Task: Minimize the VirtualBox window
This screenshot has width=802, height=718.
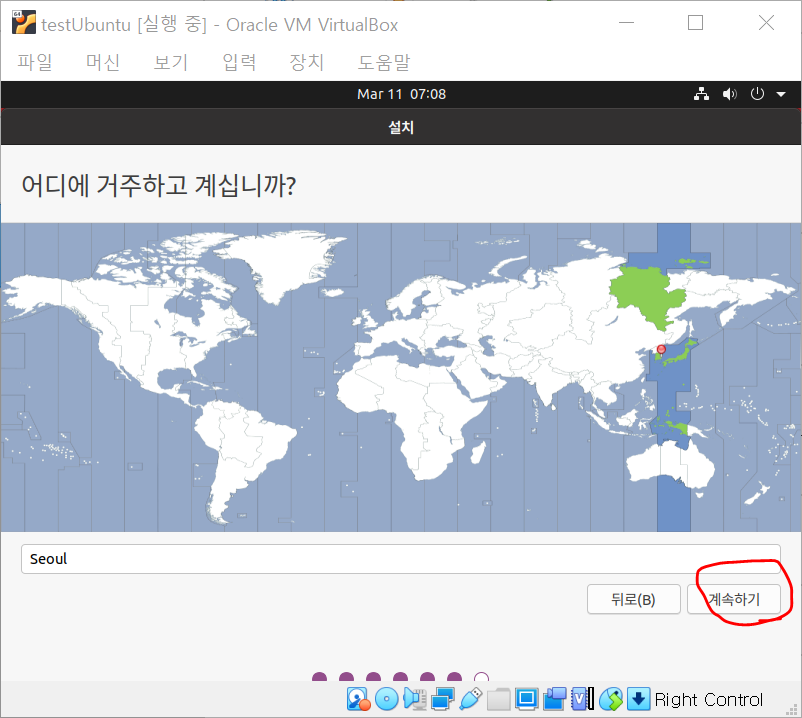Action: [627, 23]
